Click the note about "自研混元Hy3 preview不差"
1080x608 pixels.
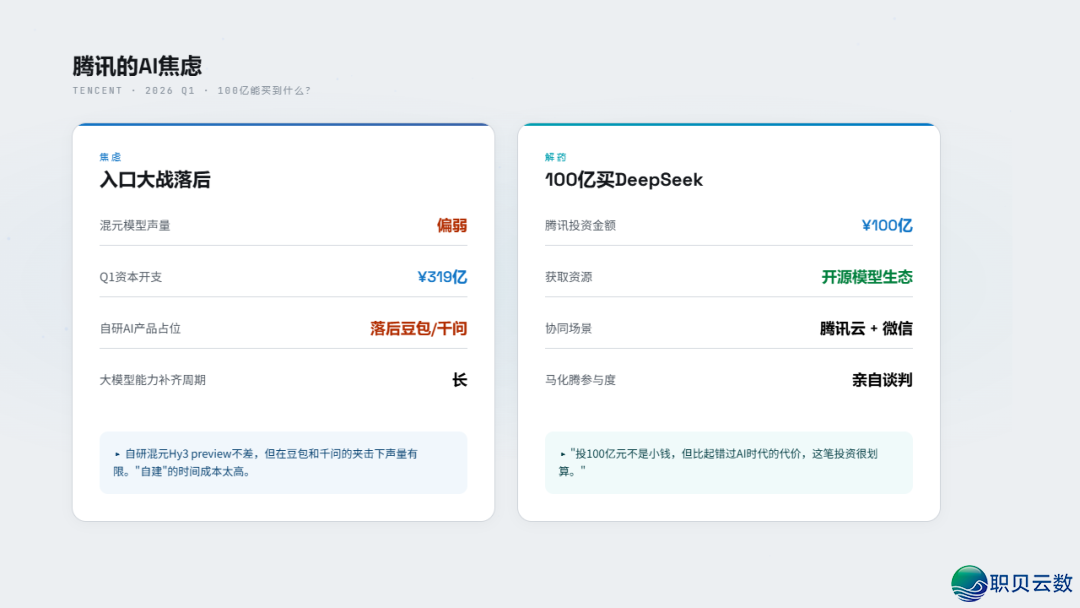click(x=283, y=463)
